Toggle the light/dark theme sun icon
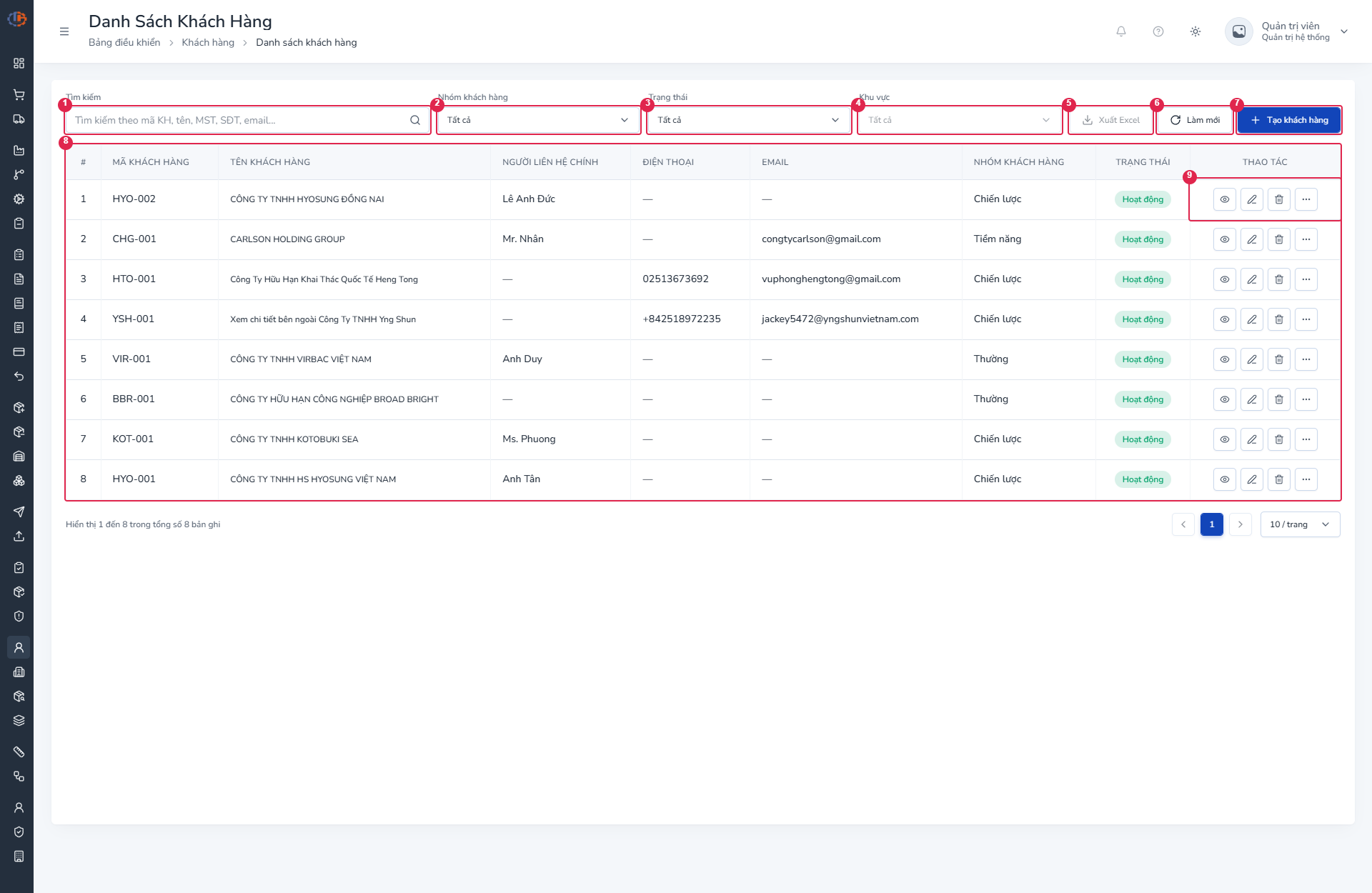Viewport: 1372px width, 893px height. (1195, 31)
